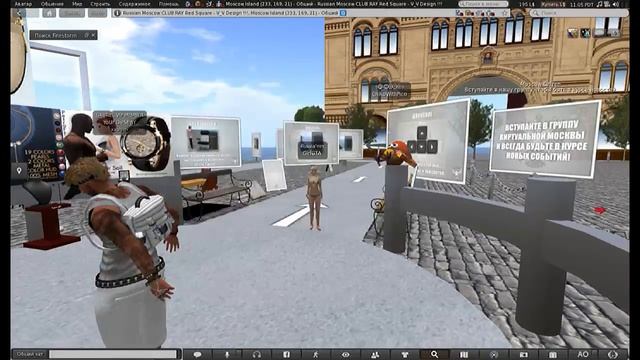Touch the wristwatch advertisement poster

pyautogui.click(x=147, y=143)
